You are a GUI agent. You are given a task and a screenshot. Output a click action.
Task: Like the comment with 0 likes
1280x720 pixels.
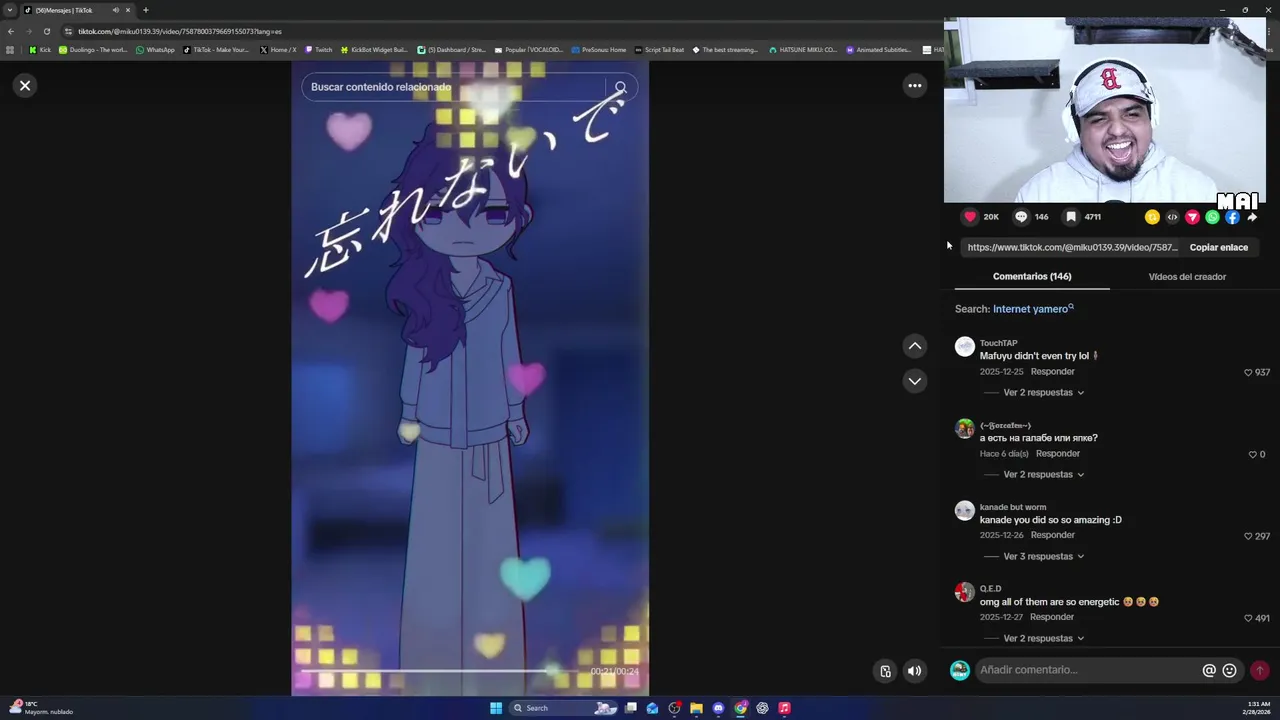1252,454
